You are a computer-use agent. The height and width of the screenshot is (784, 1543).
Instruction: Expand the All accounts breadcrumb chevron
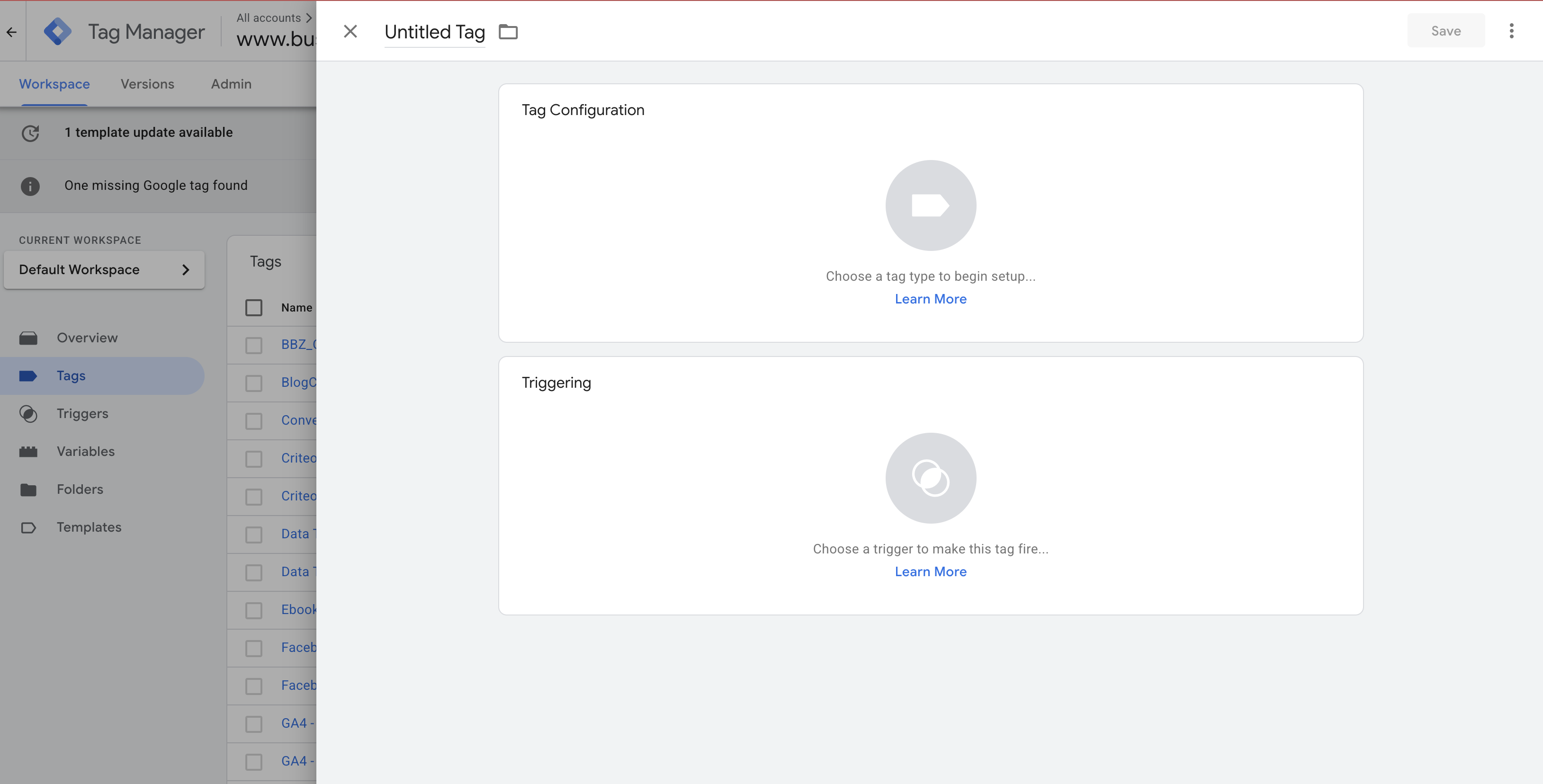pyautogui.click(x=309, y=18)
